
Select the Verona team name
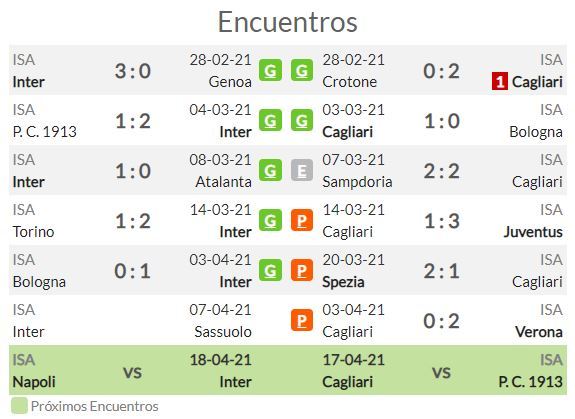click(539, 332)
